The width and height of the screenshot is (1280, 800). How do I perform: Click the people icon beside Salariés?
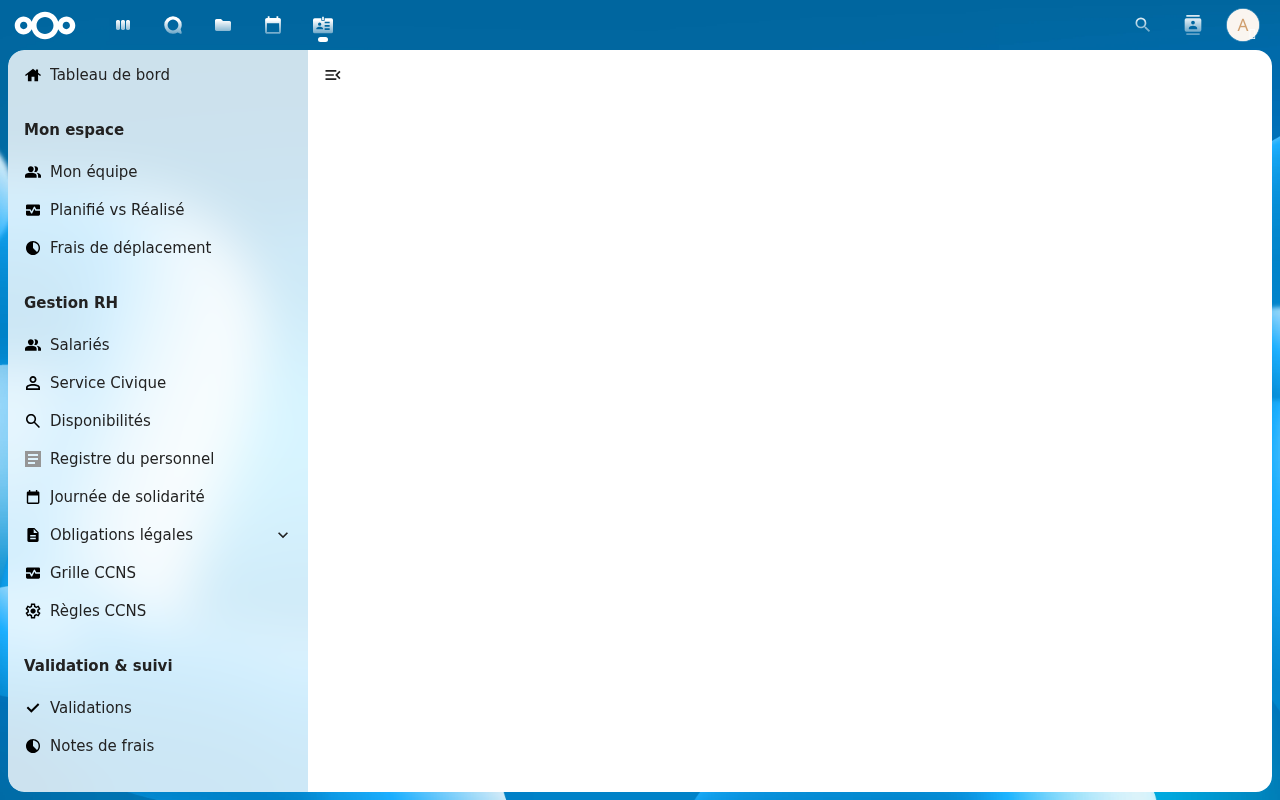[x=33, y=345]
